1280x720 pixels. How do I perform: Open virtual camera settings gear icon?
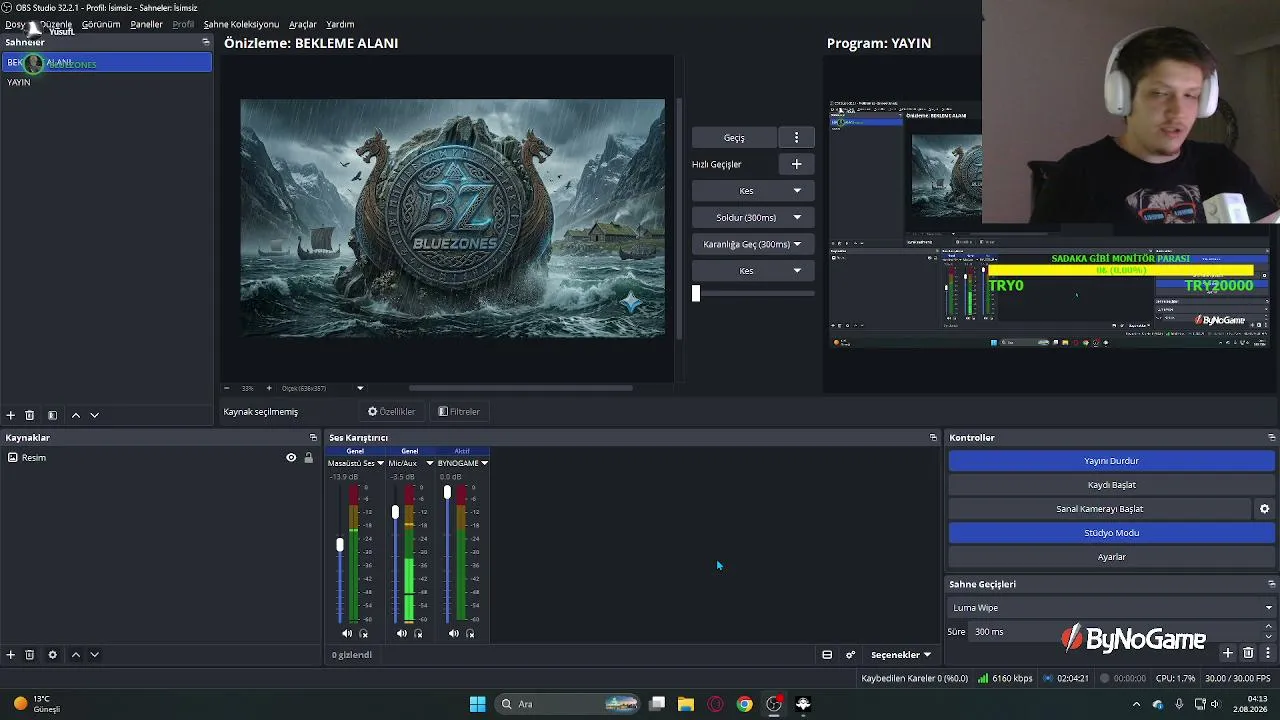[x=1265, y=509]
